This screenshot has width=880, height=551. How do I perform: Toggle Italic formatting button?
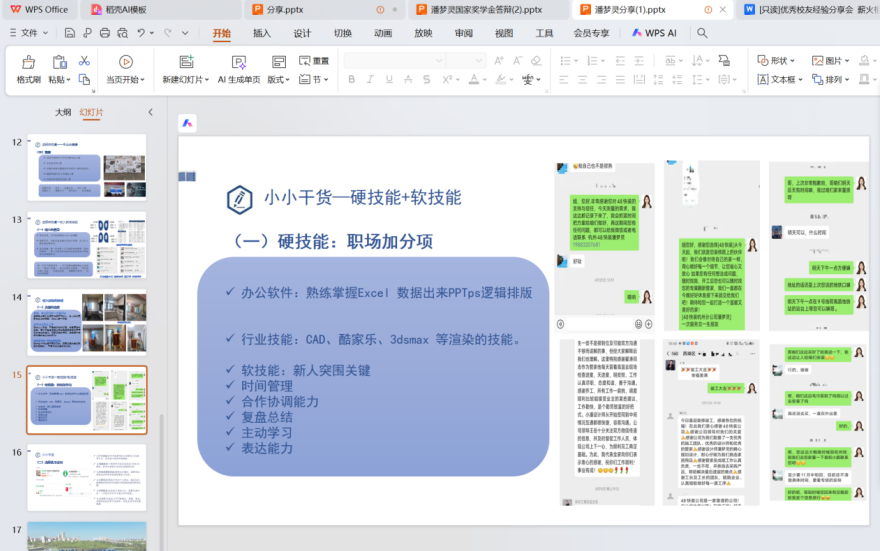click(x=372, y=80)
